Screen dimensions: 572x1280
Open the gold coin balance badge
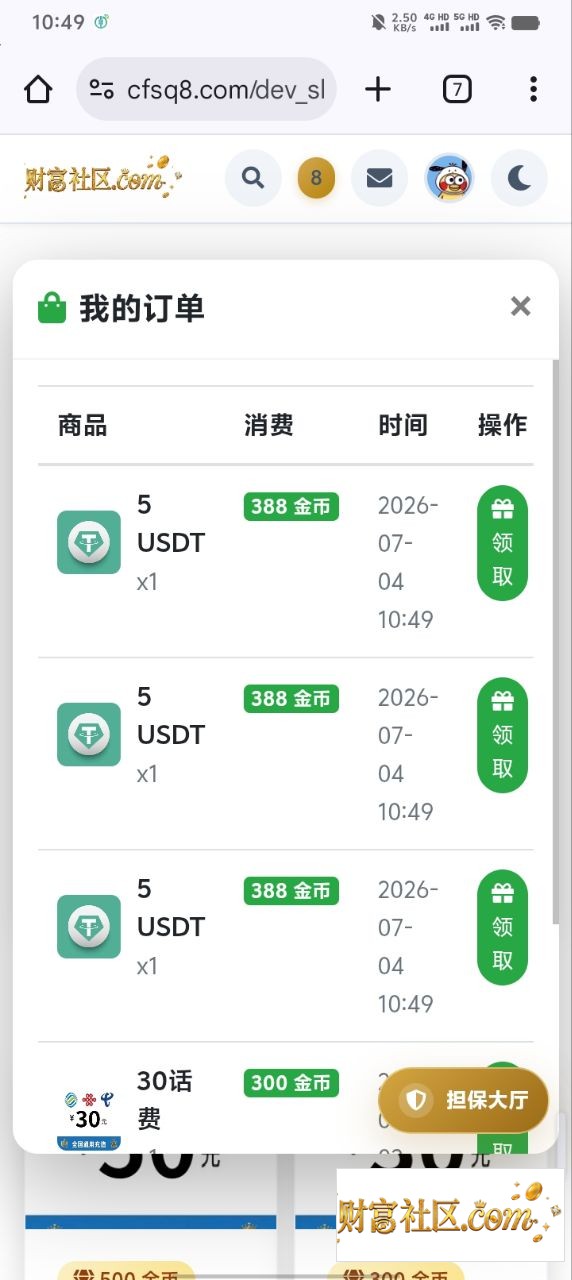(x=316, y=179)
